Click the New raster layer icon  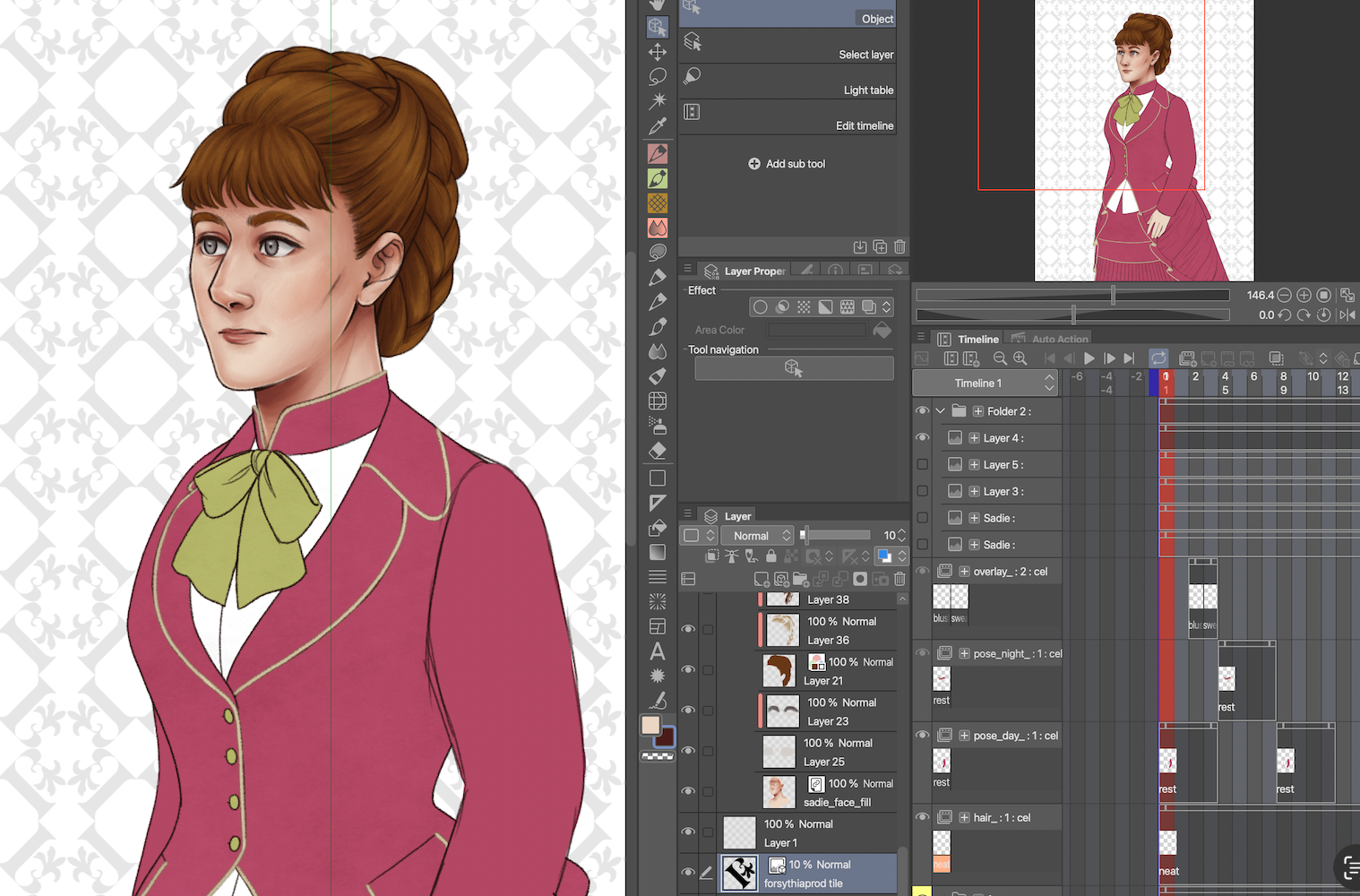(761, 580)
